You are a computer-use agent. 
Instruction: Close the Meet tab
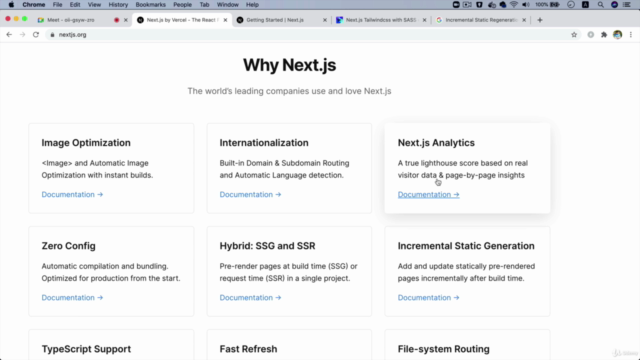tap(126, 20)
